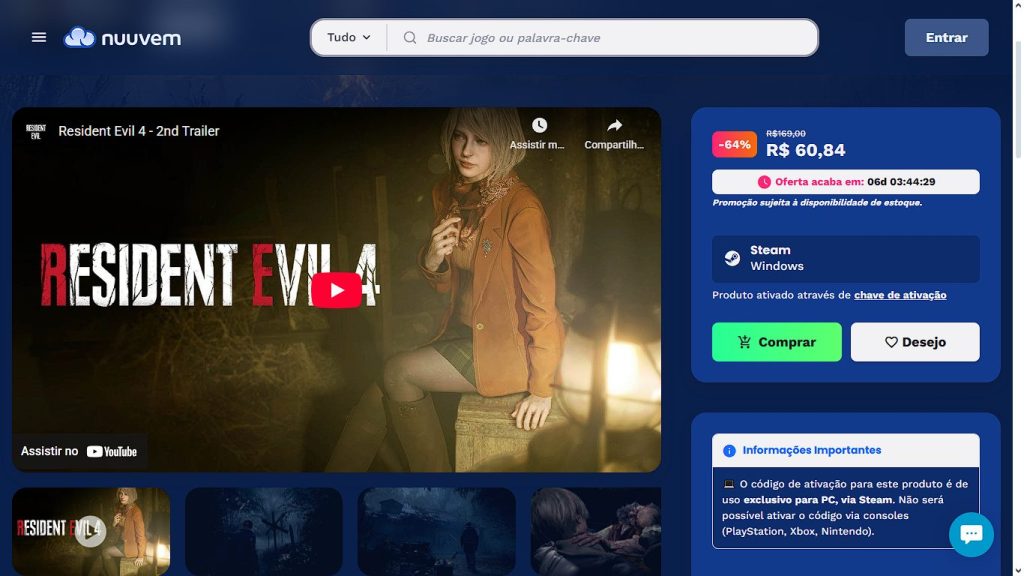Select the first trailer thumbnail

pos(91,530)
